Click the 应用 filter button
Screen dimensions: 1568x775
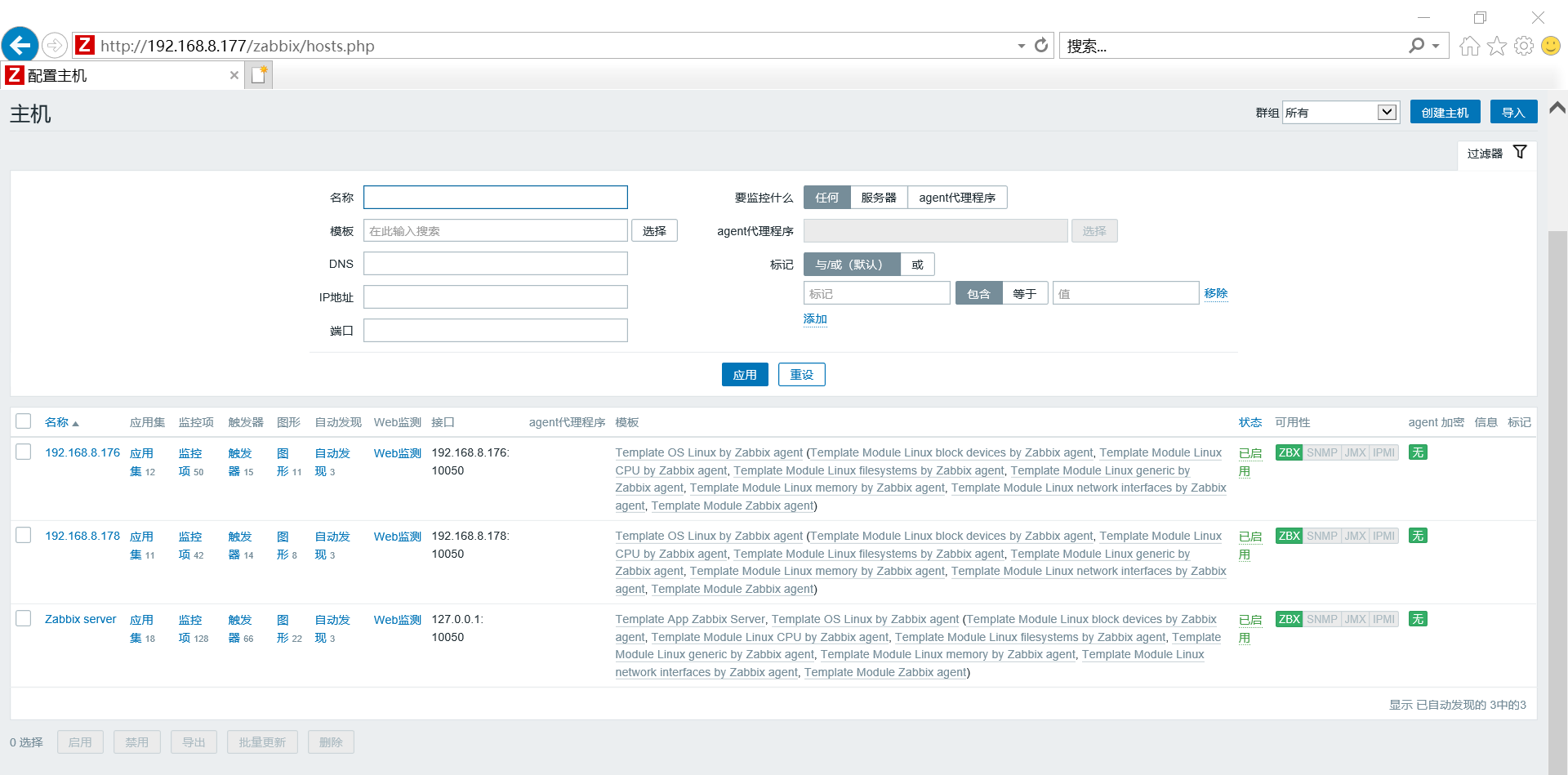[745, 375]
